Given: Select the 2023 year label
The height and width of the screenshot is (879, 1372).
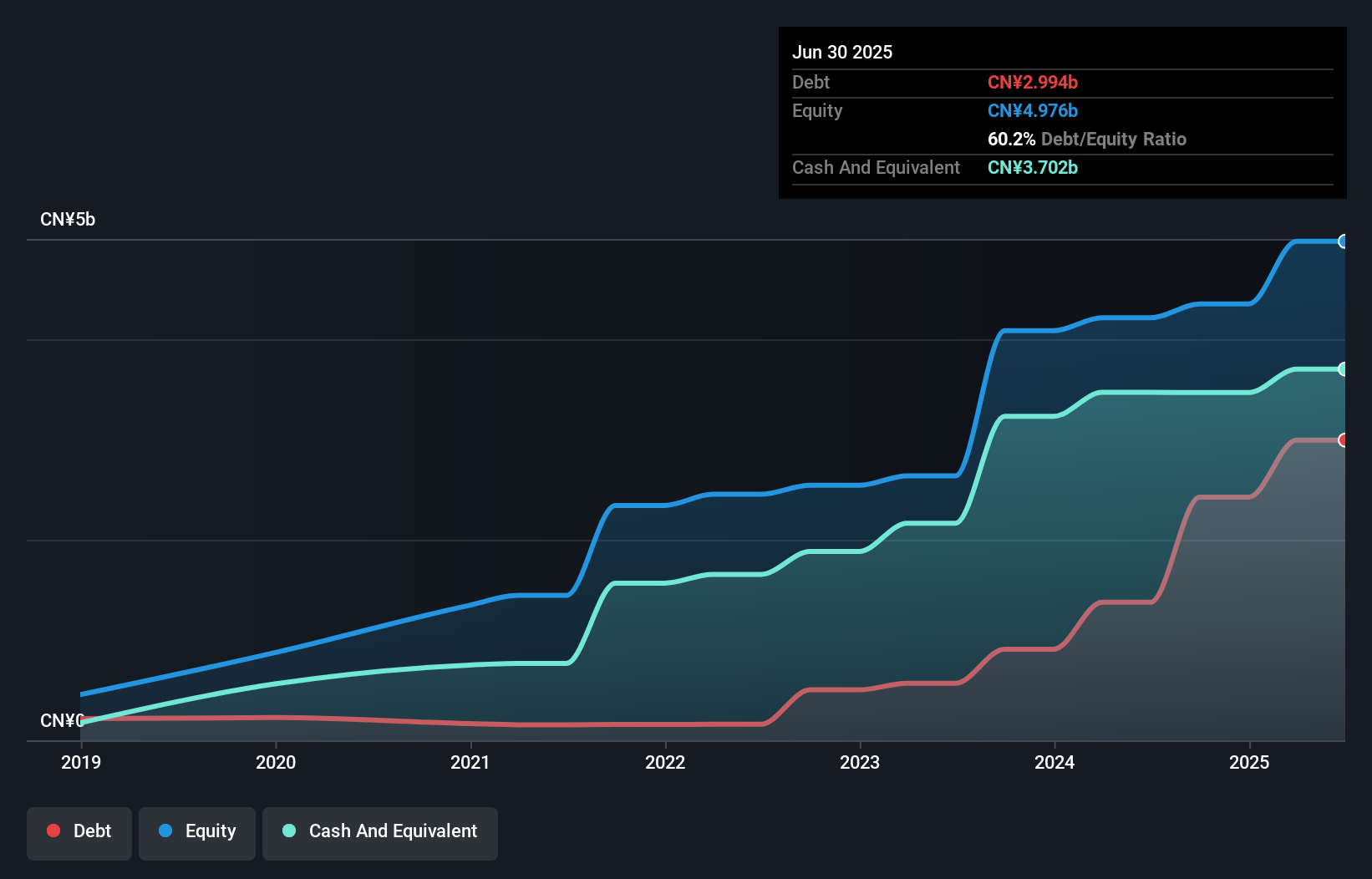Looking at the screenshot, I should 861,762.
